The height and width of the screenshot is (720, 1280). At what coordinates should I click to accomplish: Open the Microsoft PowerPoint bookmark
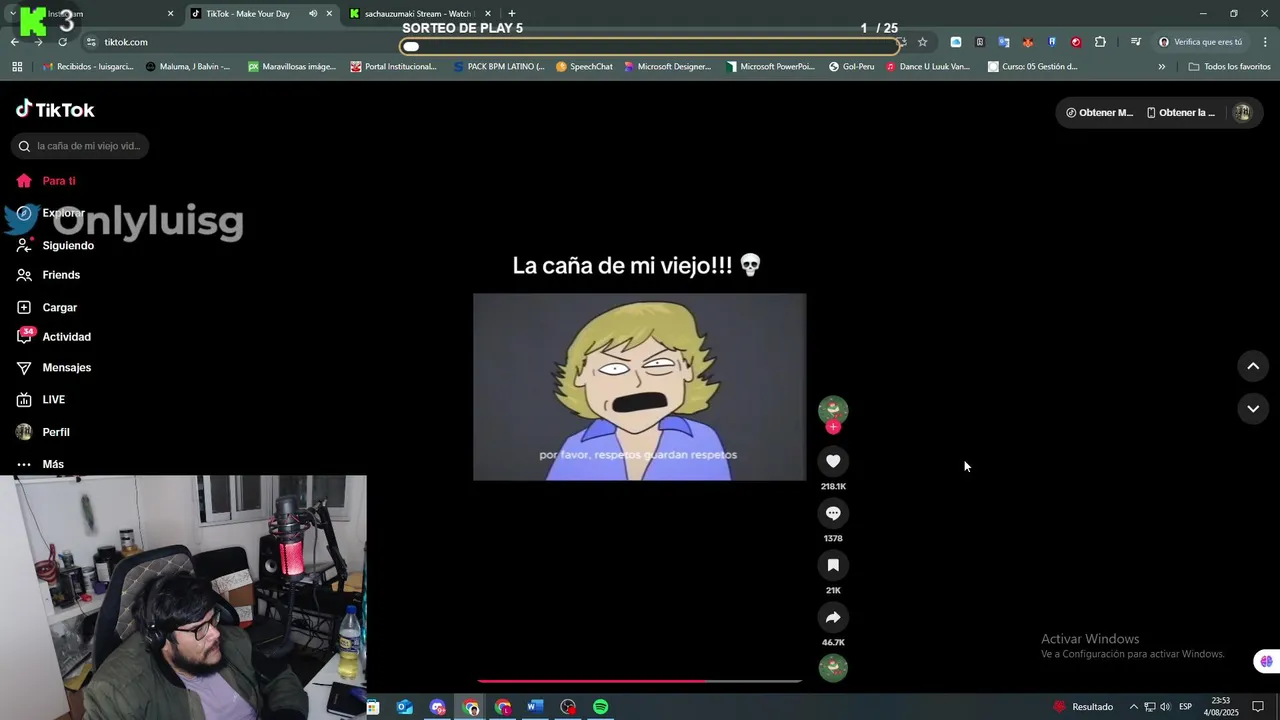pos(771,67)
